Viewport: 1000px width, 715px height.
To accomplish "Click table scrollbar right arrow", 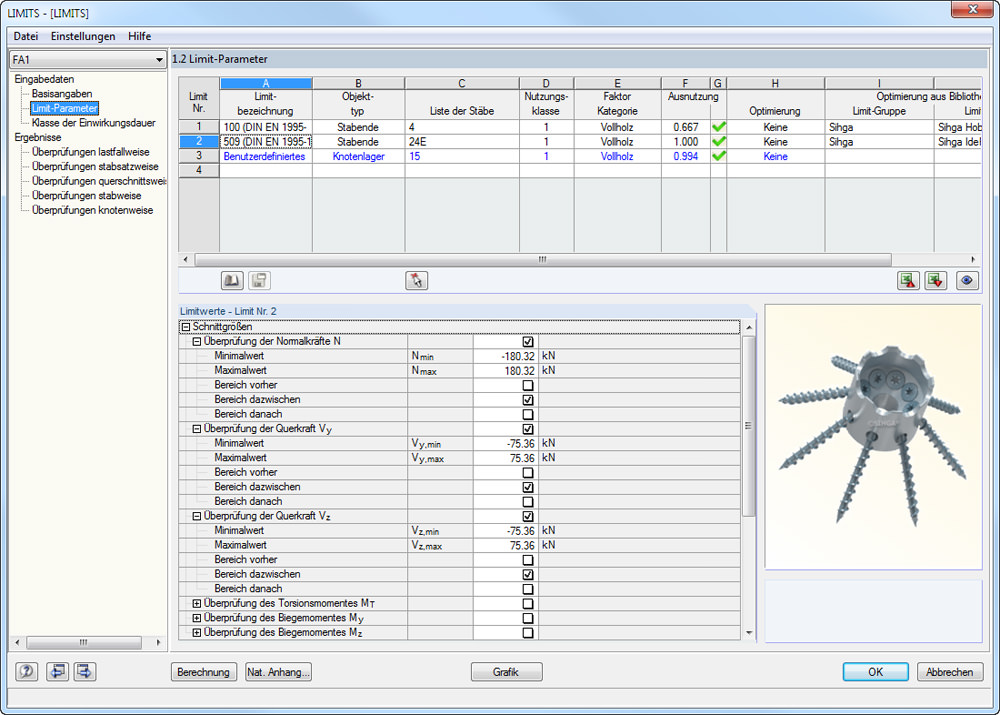I will pyautogui.click(x=973, y=260).
